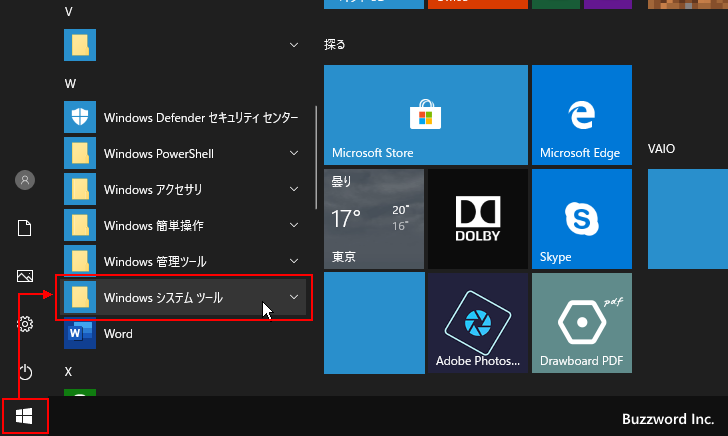Open the Drawboard PDF tile
This screenshot has width=728, height=436.
point(582,323)
